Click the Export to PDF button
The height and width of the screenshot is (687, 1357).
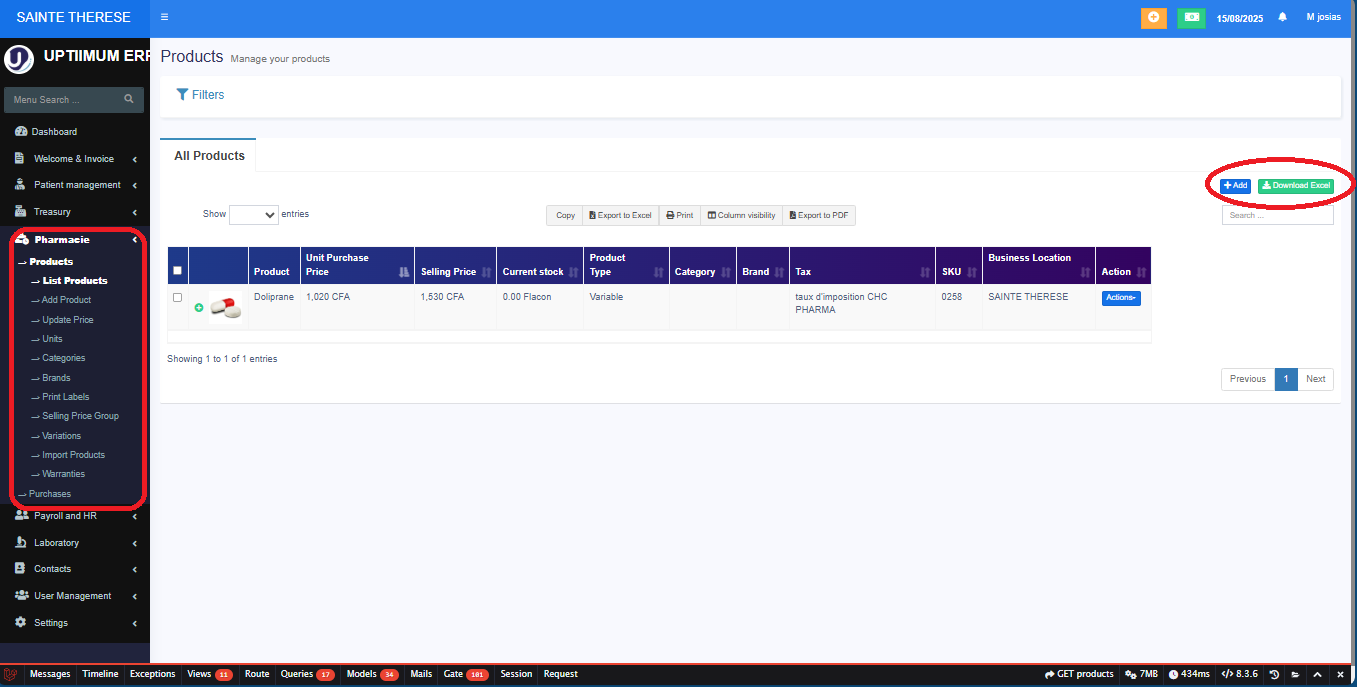tap(819, 215)
